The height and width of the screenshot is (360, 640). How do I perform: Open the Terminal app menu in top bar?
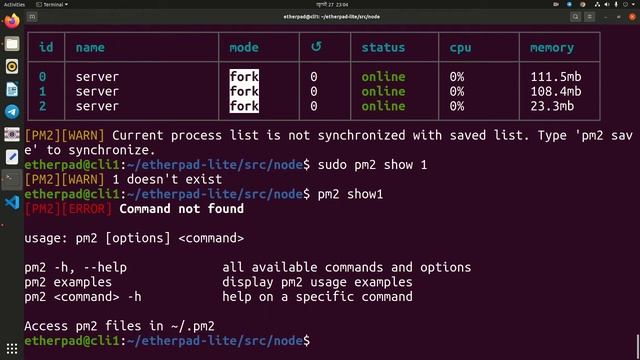coord(52,4)
